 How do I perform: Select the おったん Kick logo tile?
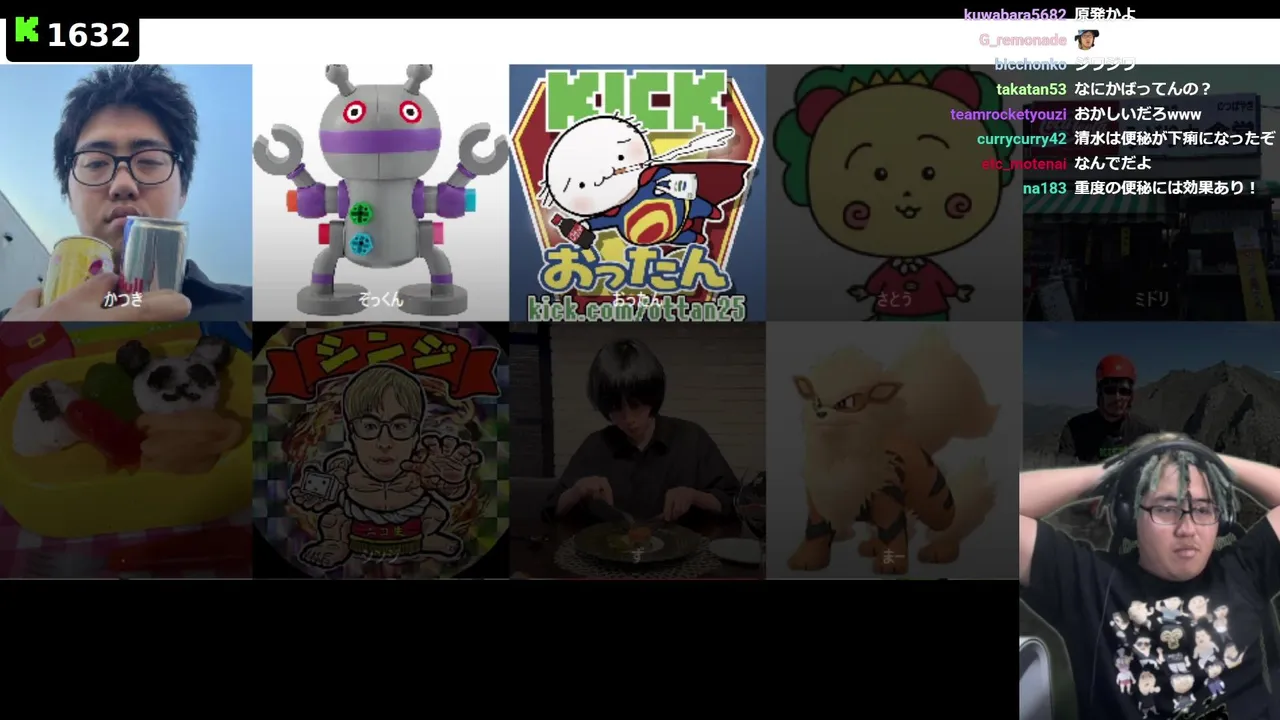(637, 192)
